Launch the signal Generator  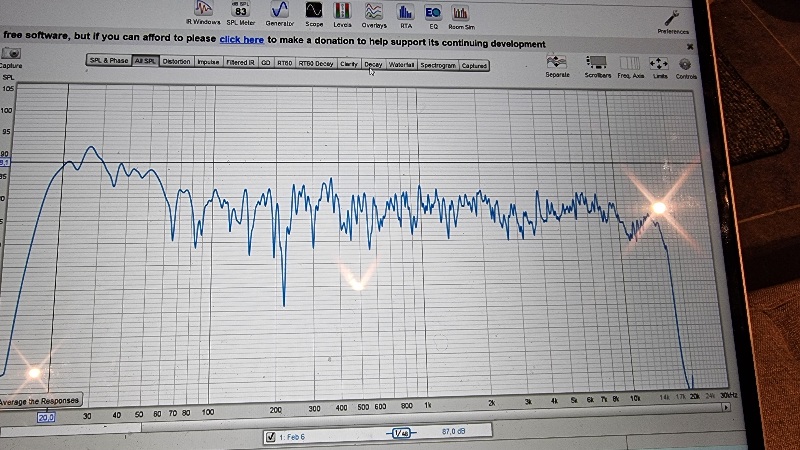click(279, 12)
